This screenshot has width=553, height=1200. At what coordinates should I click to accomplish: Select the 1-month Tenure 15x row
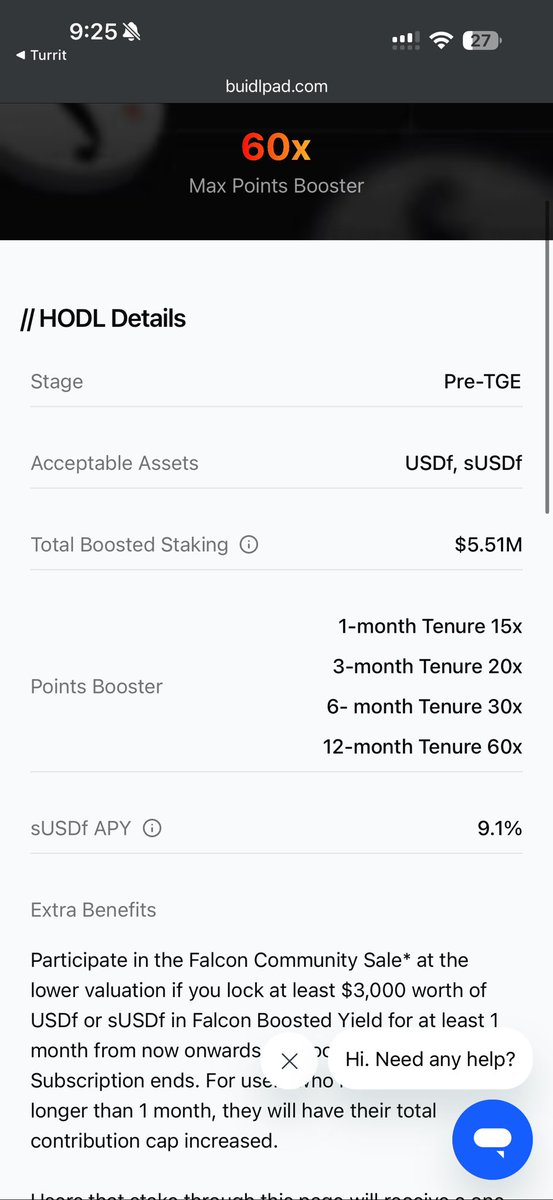pyautogui.click(x=430, y=627)
